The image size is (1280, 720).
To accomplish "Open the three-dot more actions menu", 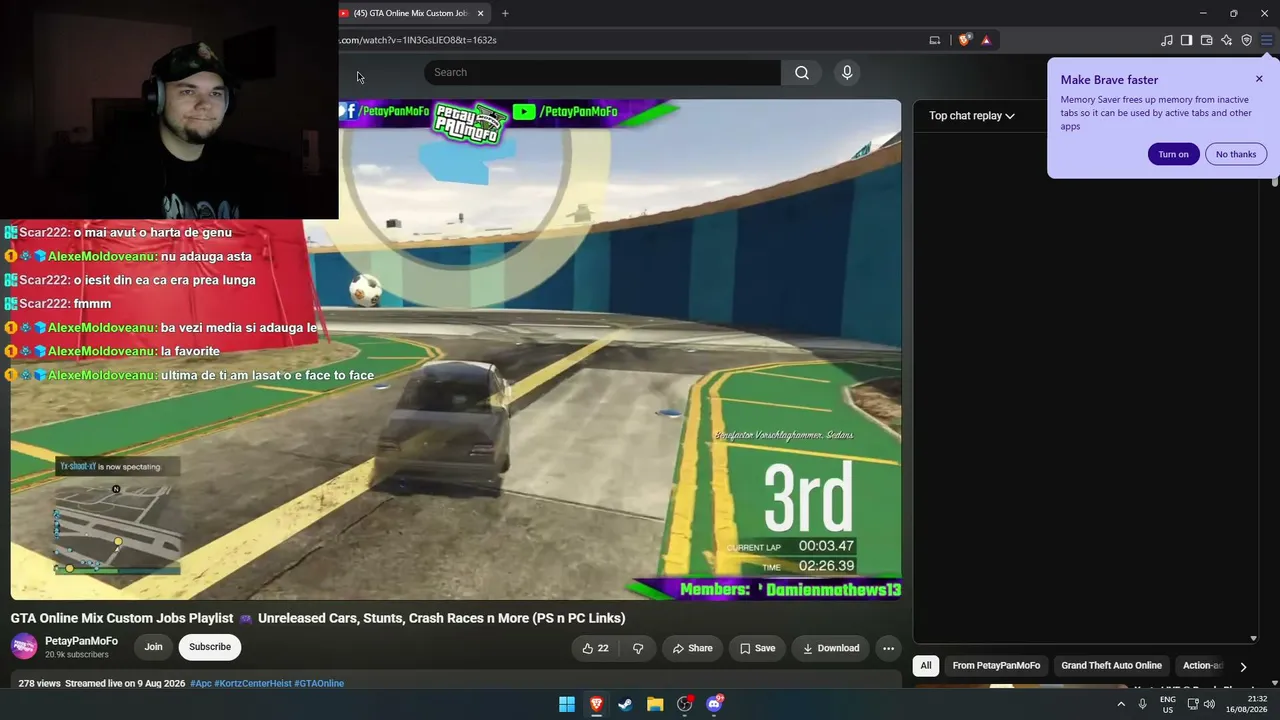I will pos(888,648).
